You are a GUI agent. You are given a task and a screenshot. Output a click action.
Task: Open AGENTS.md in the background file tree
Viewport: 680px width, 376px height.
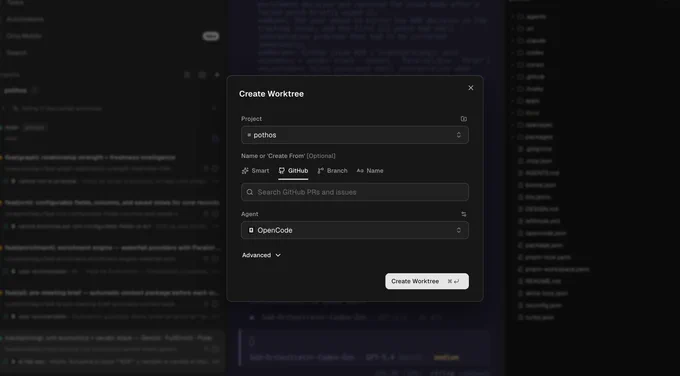tap(543, 173)
